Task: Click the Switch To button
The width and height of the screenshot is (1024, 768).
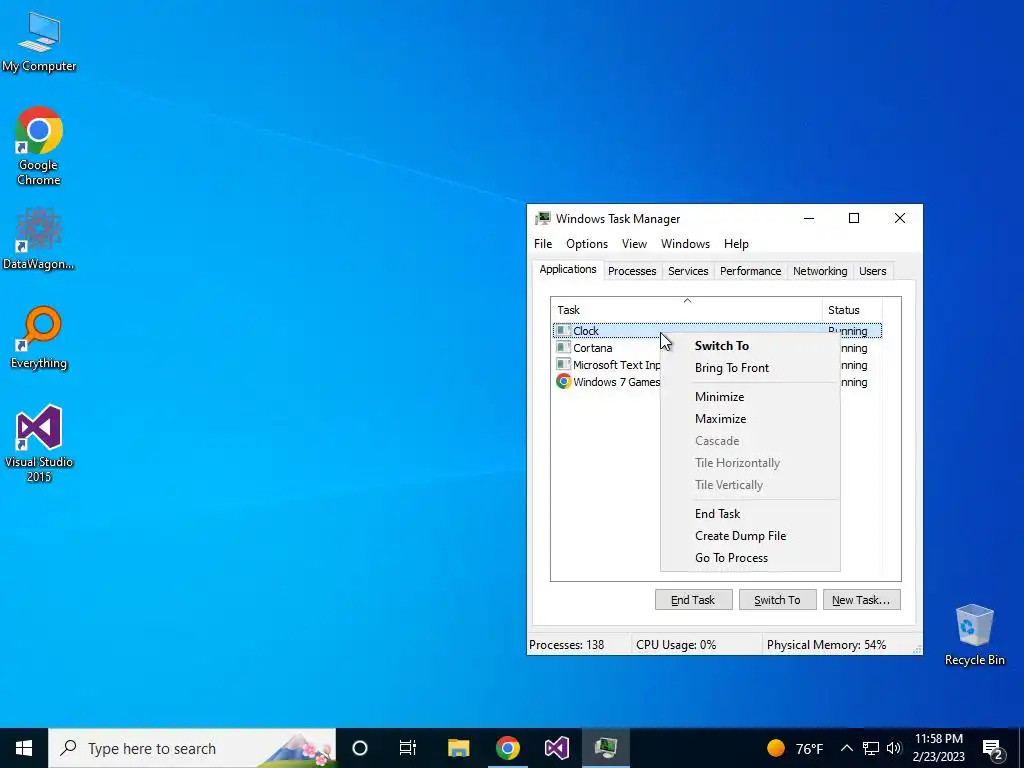Action: pos(777,600)
